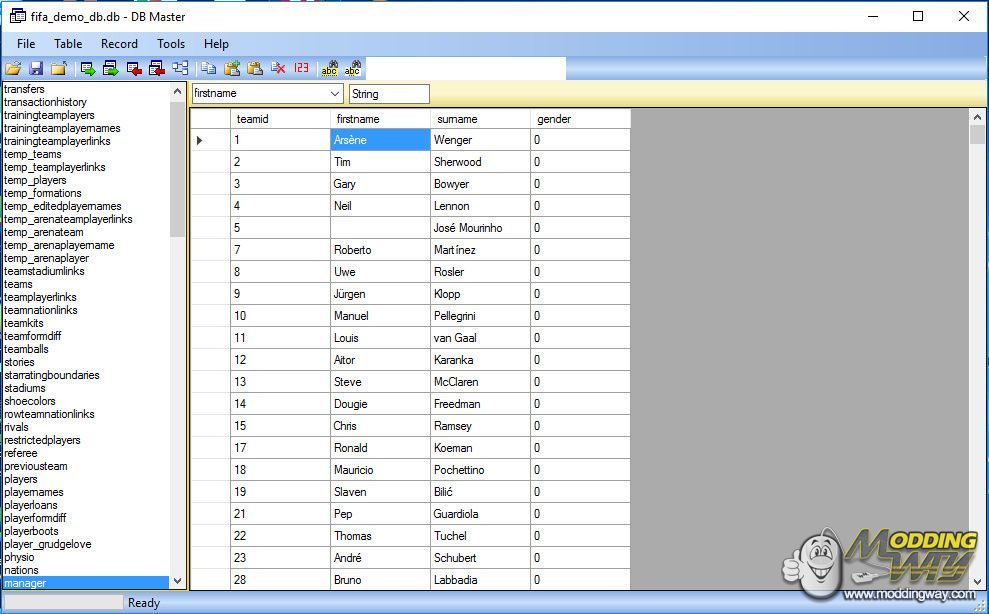
Task: Click the first binoculars find icon
Action: 329,69
